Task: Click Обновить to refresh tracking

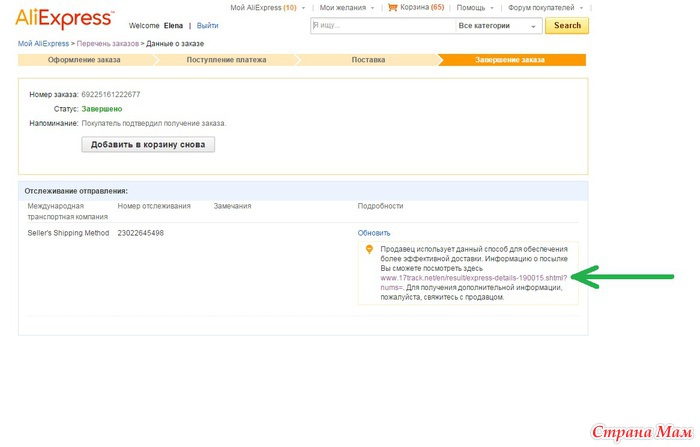Action: point(374,233)
